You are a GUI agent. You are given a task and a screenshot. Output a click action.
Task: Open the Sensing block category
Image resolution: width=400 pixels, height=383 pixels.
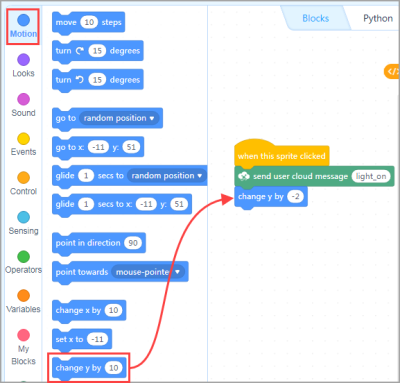pyautogui.click(x=23, y=223)
